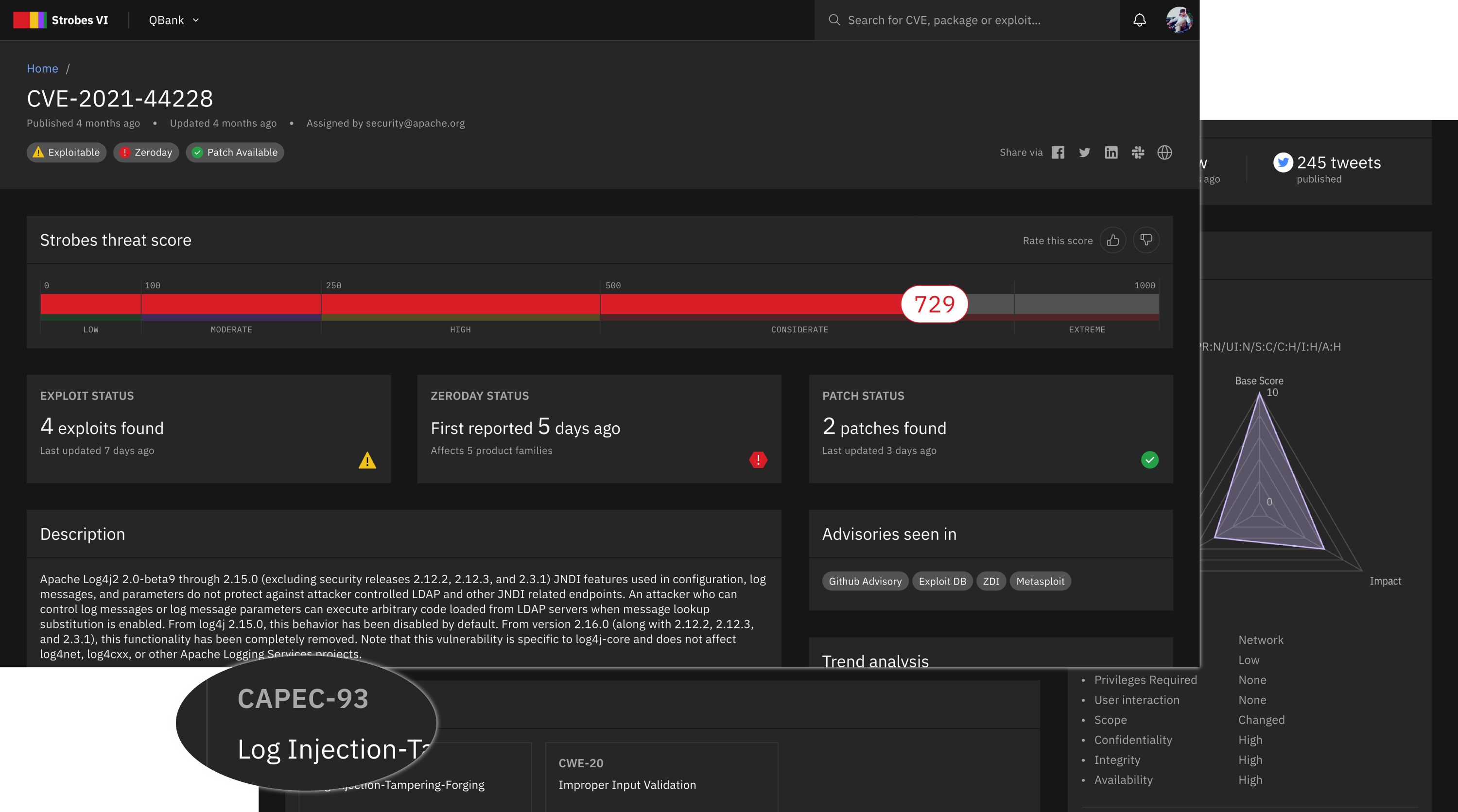Select the Metasploit advisory chip
This screenshot has height=812, width=1458.
1041,581
